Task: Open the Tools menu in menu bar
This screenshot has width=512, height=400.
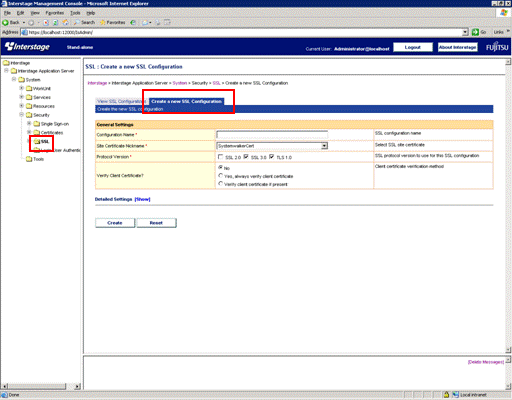Action: [75, 13]
